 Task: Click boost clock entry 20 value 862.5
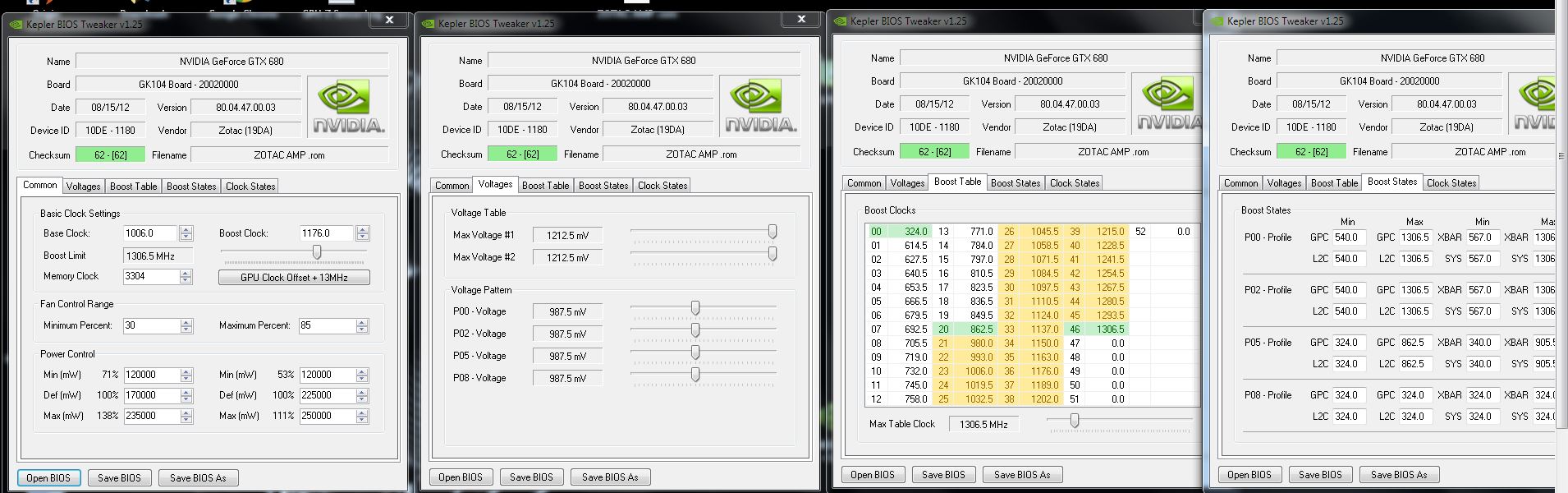coord(974,329)
